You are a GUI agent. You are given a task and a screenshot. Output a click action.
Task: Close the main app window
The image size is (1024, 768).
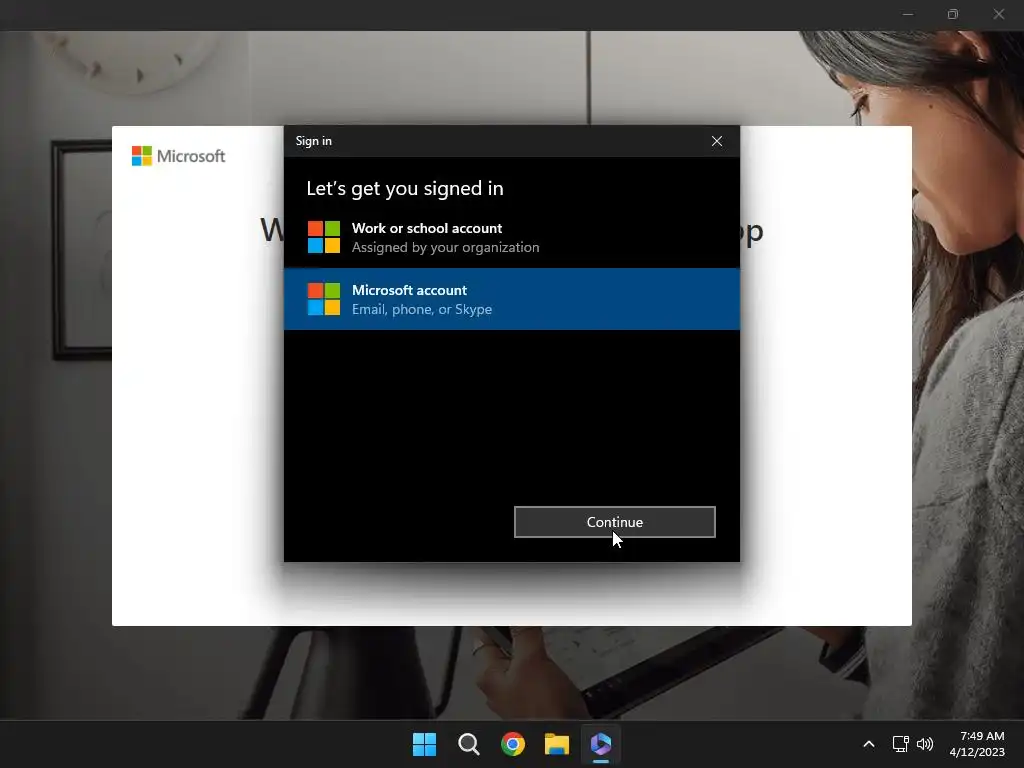999,14
